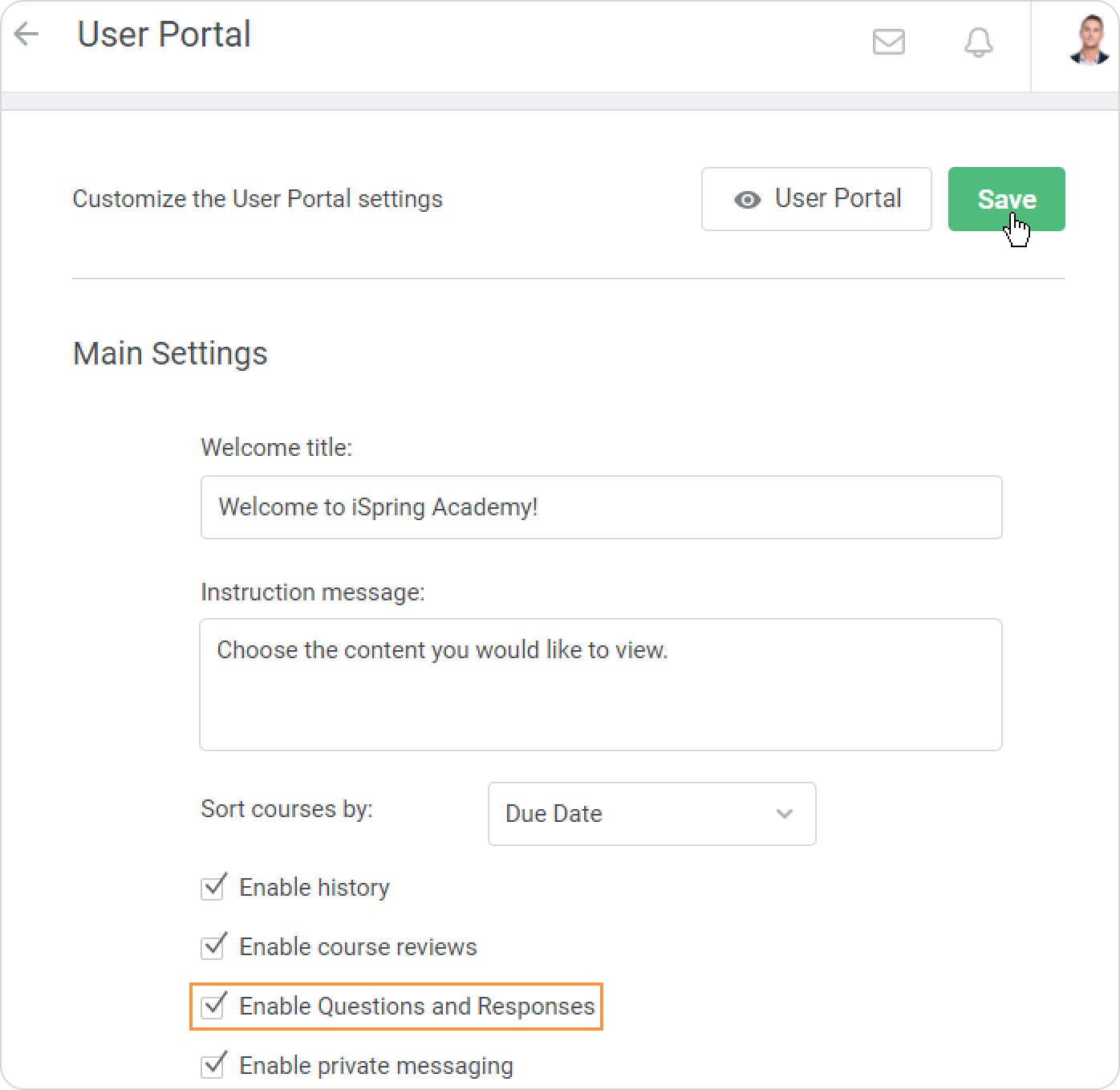Click the user profile avatar photo
This screenshot has height=1090, width=1120.
1089,40
